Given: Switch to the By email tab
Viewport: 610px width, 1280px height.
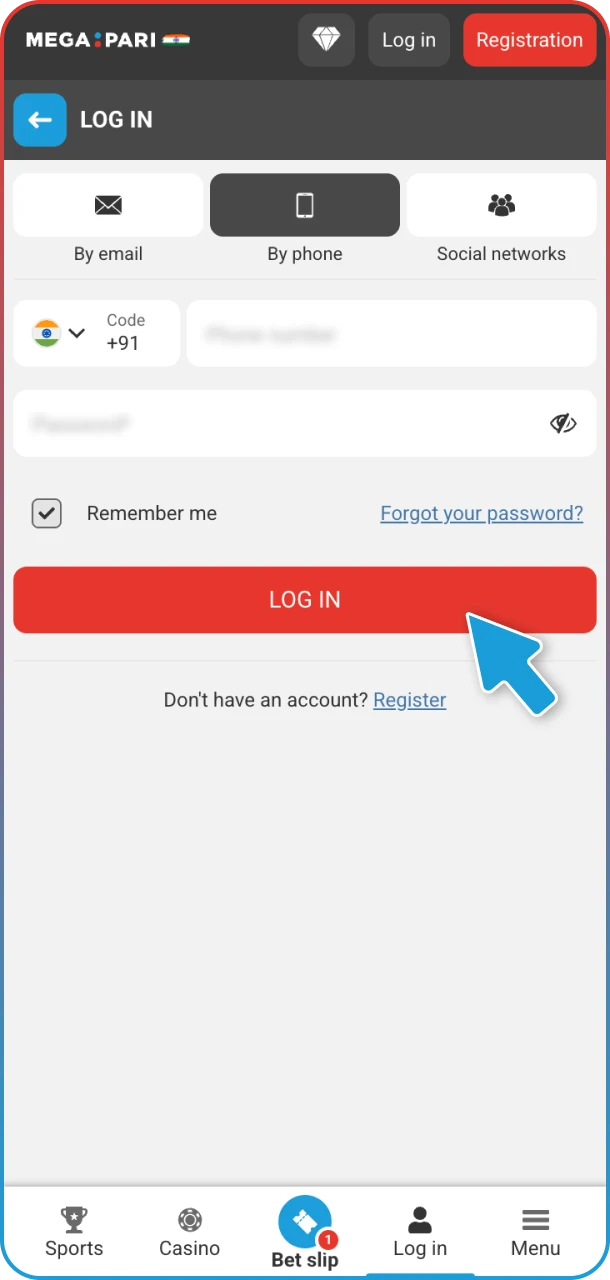Looking at the screenshot, I should pyautogui.click(x=108, y=219).
